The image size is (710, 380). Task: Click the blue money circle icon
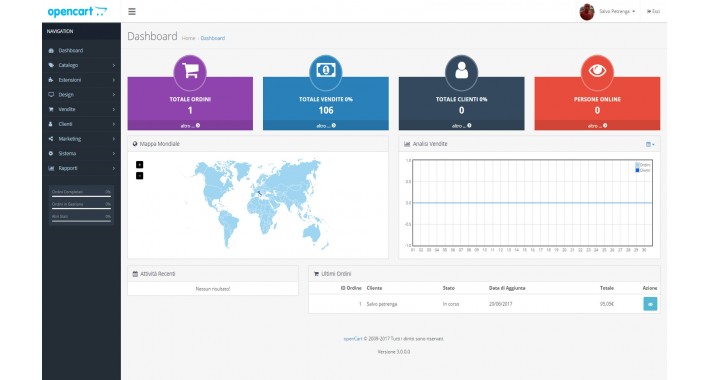pyautogui.click(x=326, y=72)
